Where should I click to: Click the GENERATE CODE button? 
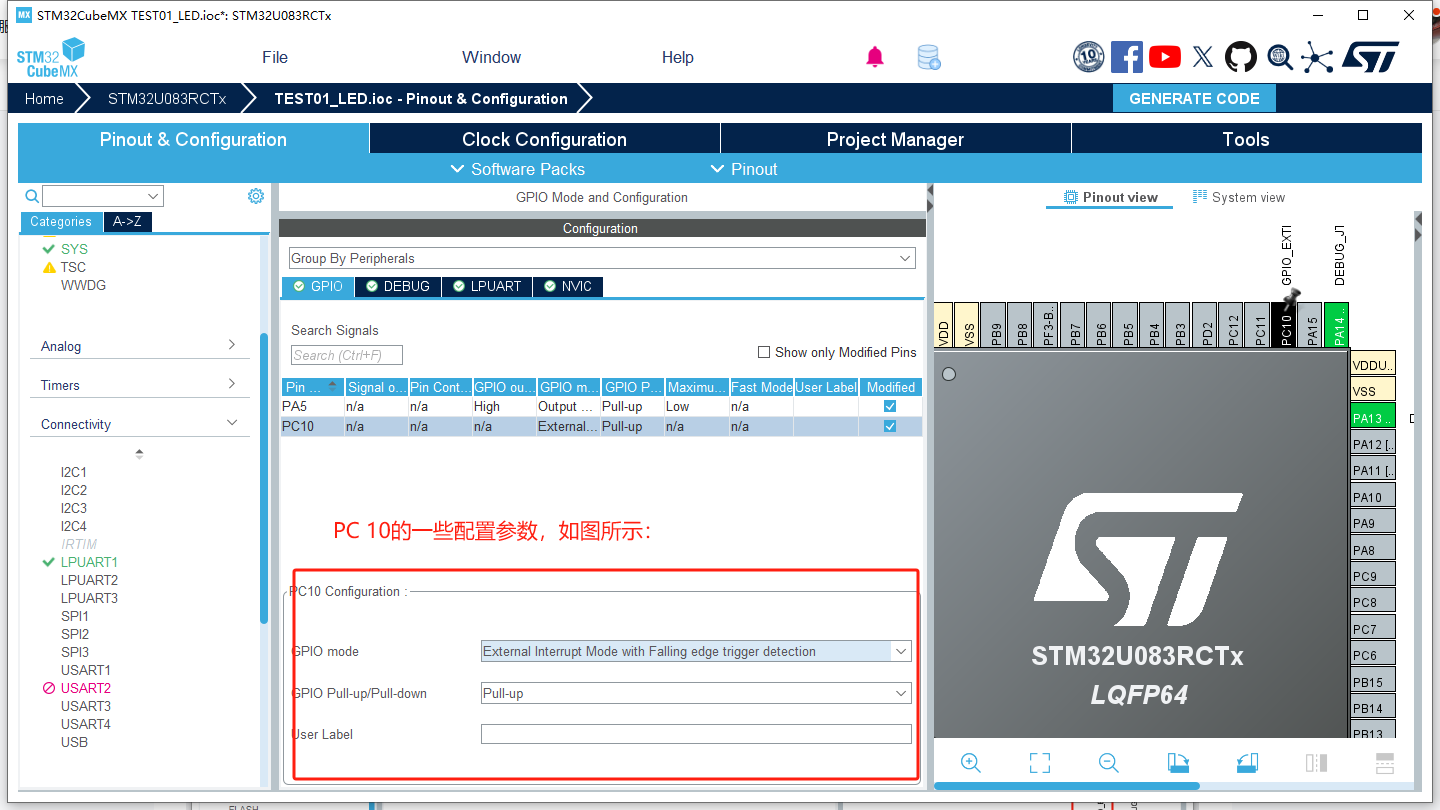(1194, 98)
